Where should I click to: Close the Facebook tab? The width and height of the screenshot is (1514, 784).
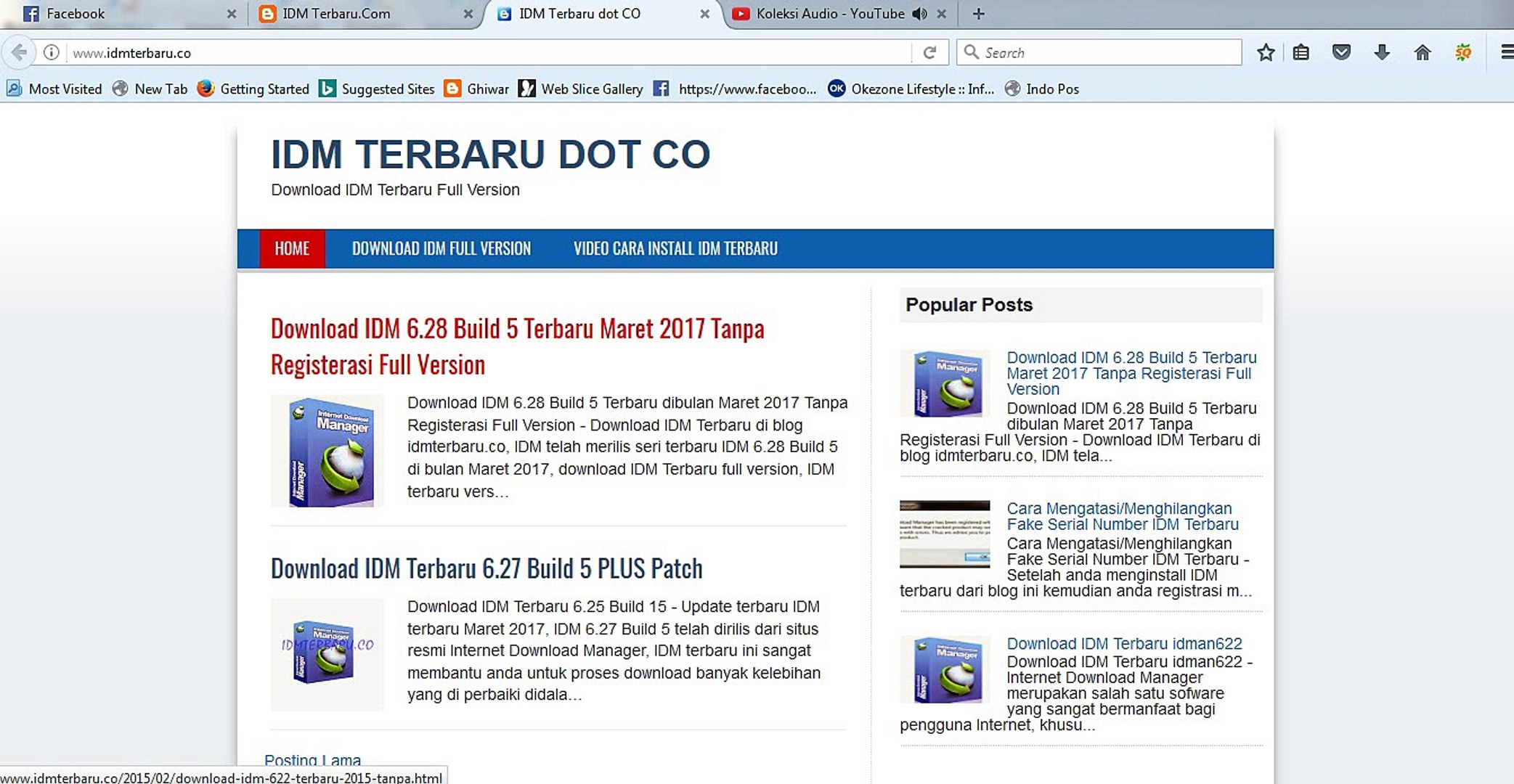click(x=232, y=14)
